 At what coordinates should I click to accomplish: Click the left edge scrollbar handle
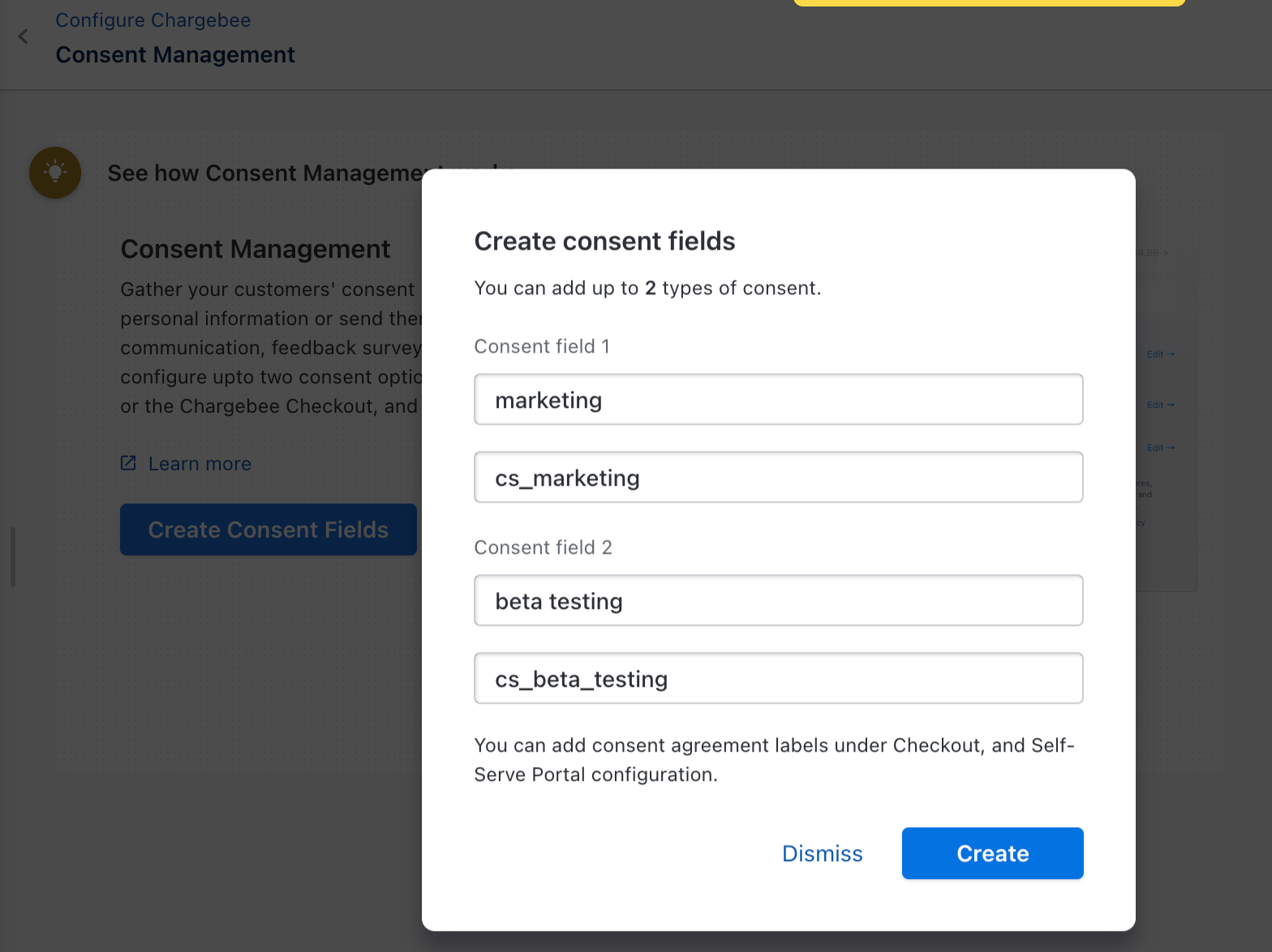coord(13,556)
